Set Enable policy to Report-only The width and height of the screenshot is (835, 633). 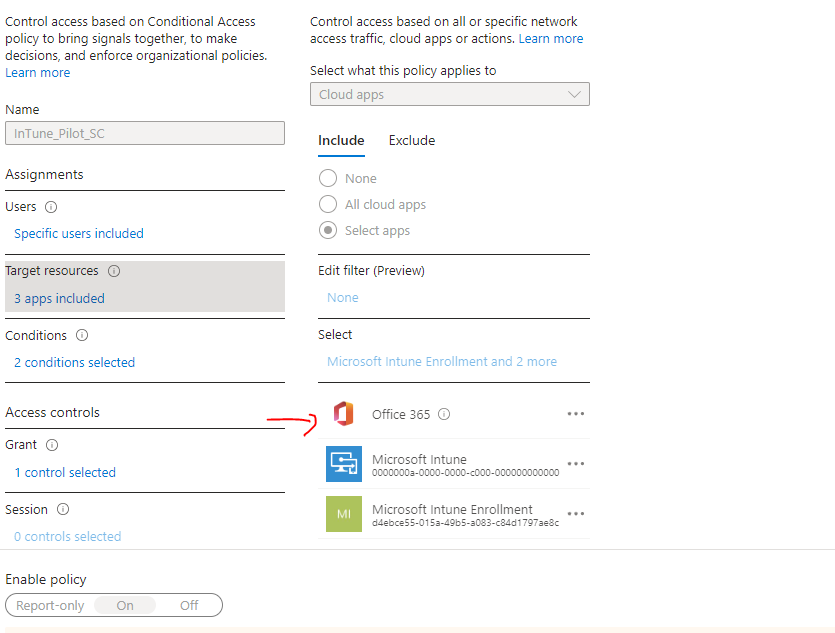click(x=50, y=605)
